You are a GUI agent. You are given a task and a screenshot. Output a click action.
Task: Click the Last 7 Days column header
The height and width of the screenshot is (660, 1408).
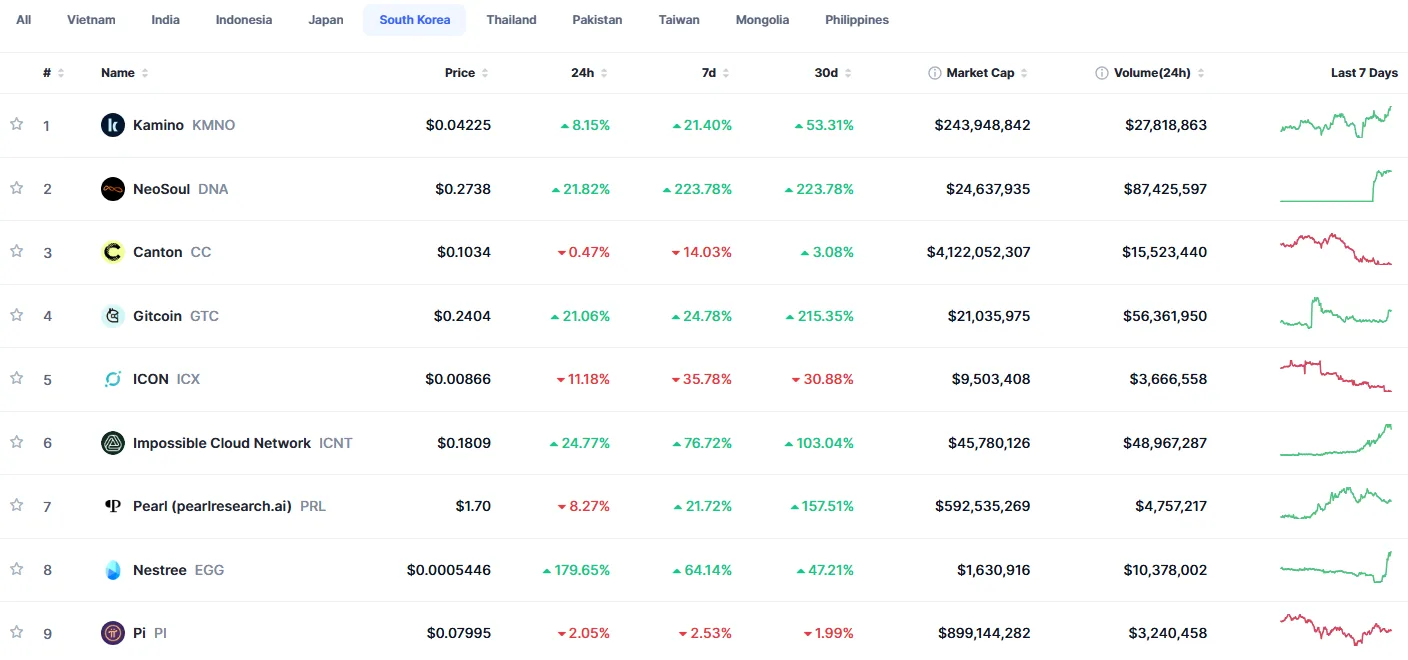click(x=1364, y=73)
